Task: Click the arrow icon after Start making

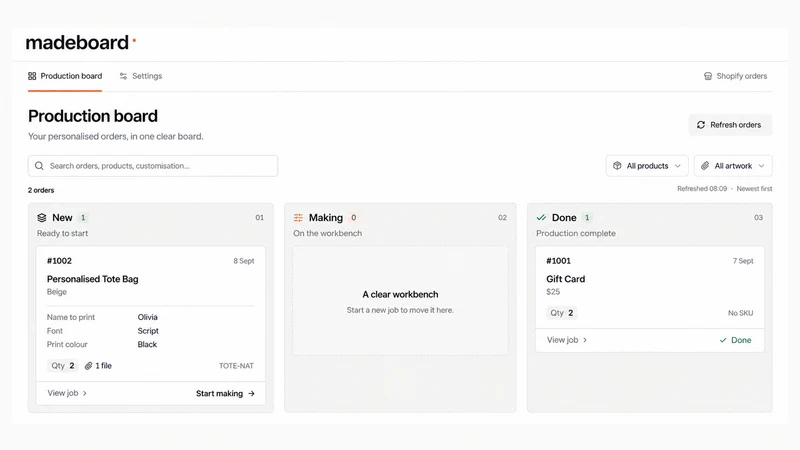Action: point(252,393)
